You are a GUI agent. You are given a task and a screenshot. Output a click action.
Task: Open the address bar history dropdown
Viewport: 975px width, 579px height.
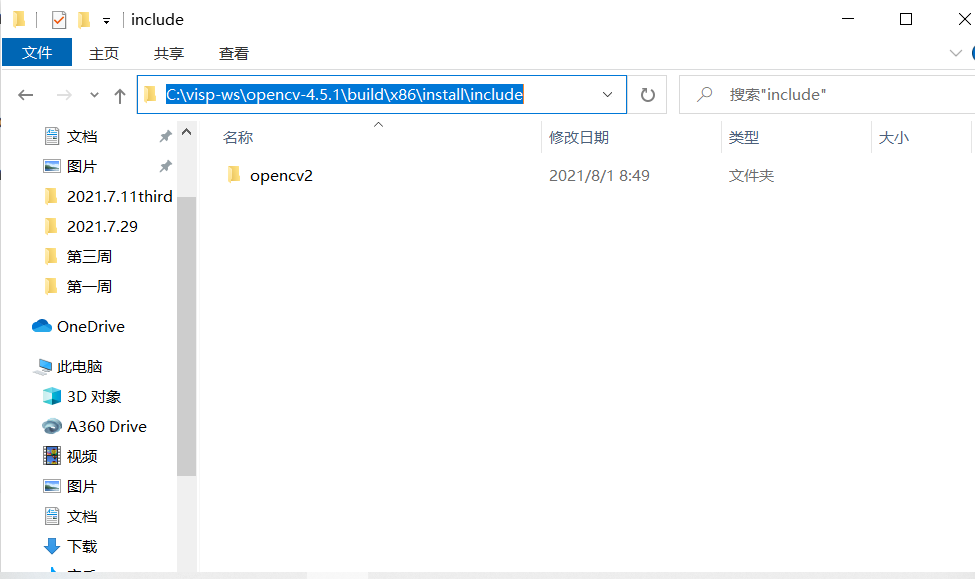point(608,95)
